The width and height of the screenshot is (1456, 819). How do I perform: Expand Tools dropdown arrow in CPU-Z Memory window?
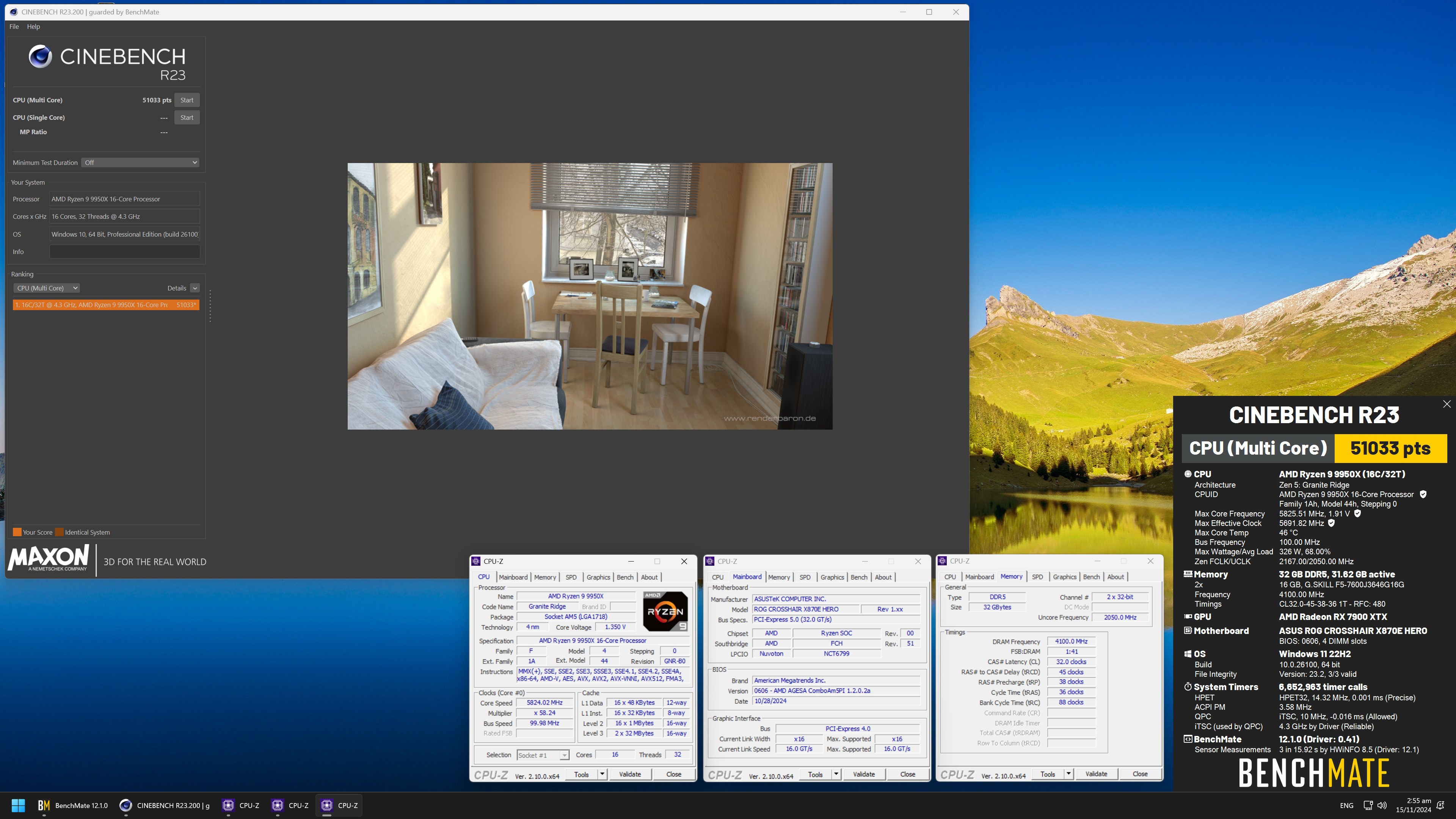coord(1068,774)
